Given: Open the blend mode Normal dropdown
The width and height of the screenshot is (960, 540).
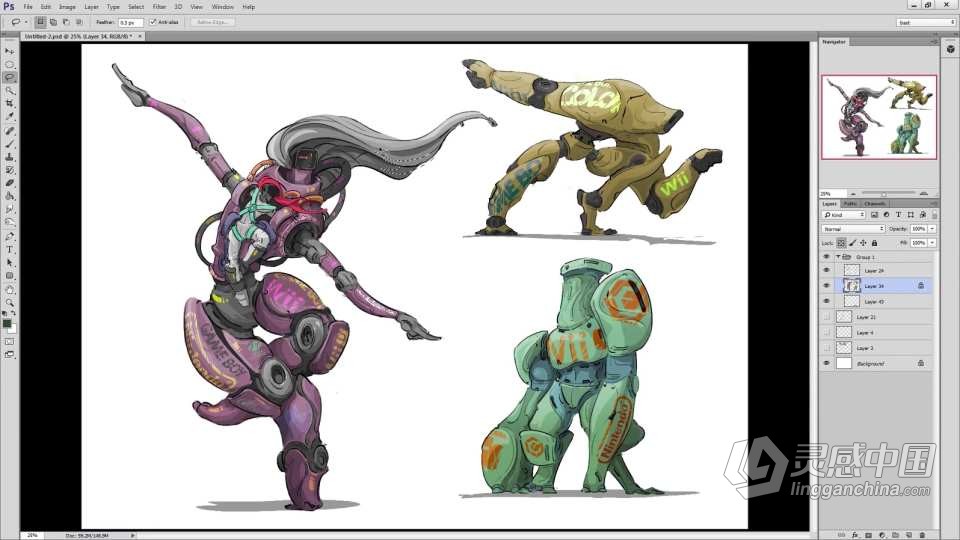Looking at the screenshot, I should [x=853, y=229].
